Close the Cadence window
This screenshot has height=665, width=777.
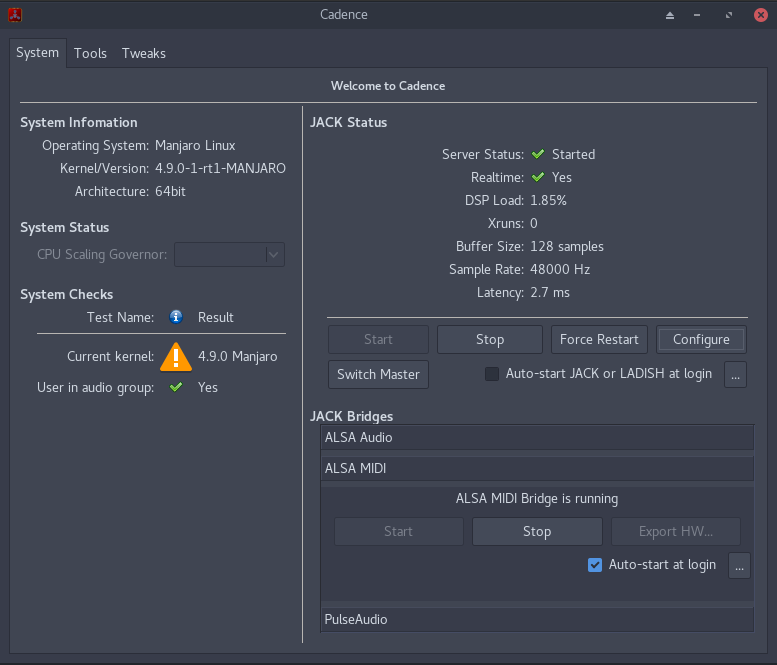pyautogui.click(x=761, y=15)
